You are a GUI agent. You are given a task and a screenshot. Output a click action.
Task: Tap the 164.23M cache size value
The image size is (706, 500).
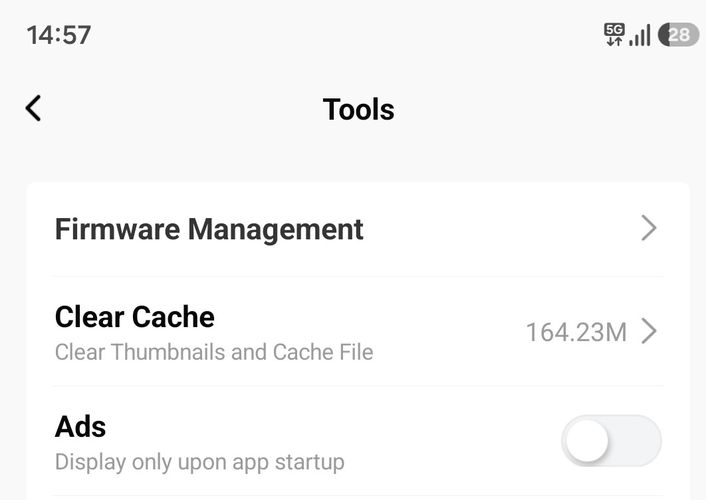[x=576, y=332]
